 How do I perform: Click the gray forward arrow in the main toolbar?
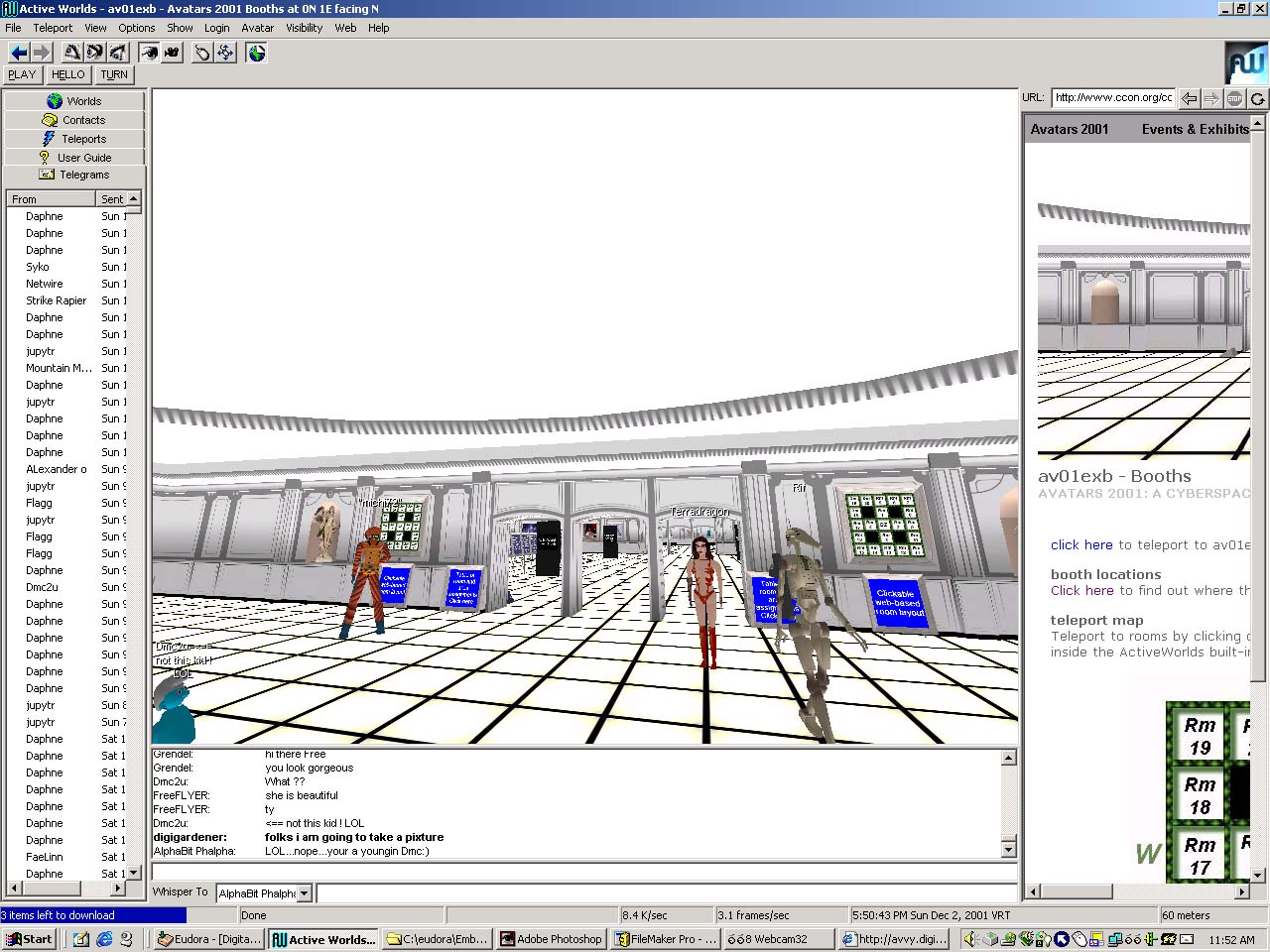coord(41,53)
